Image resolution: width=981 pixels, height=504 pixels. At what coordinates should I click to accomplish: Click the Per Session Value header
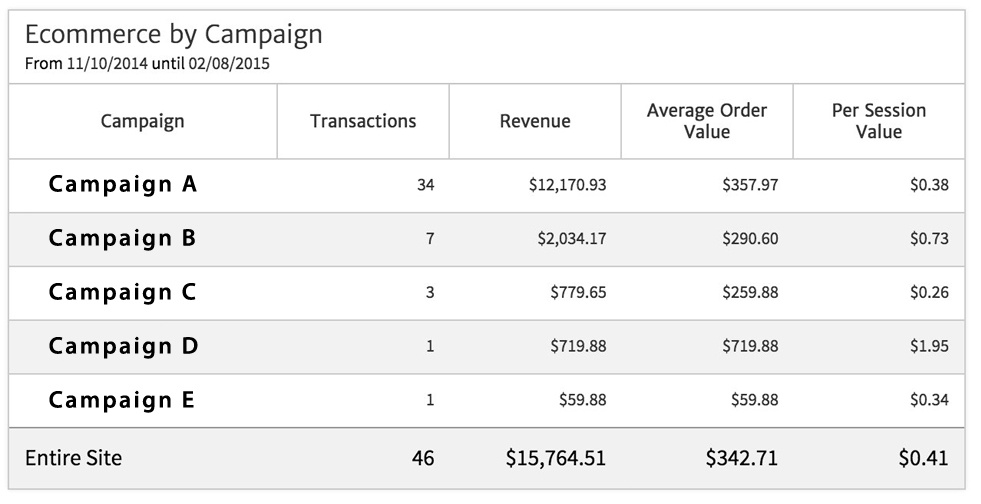[x=879, y=121]
